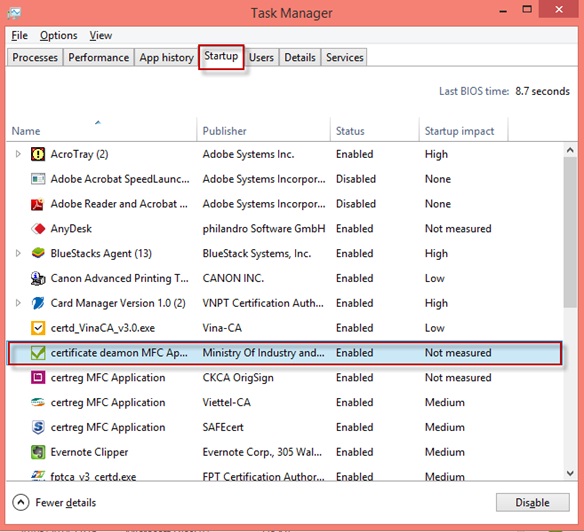584x532 pixels.
Task: Select the Evernote Clipper entry
Action: (x=89, y=452)
